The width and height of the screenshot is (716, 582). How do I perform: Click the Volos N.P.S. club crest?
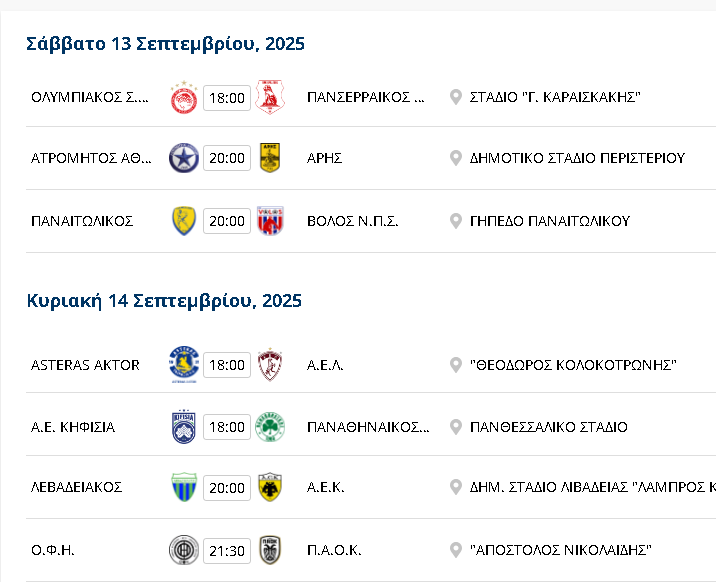pos(270,221)
